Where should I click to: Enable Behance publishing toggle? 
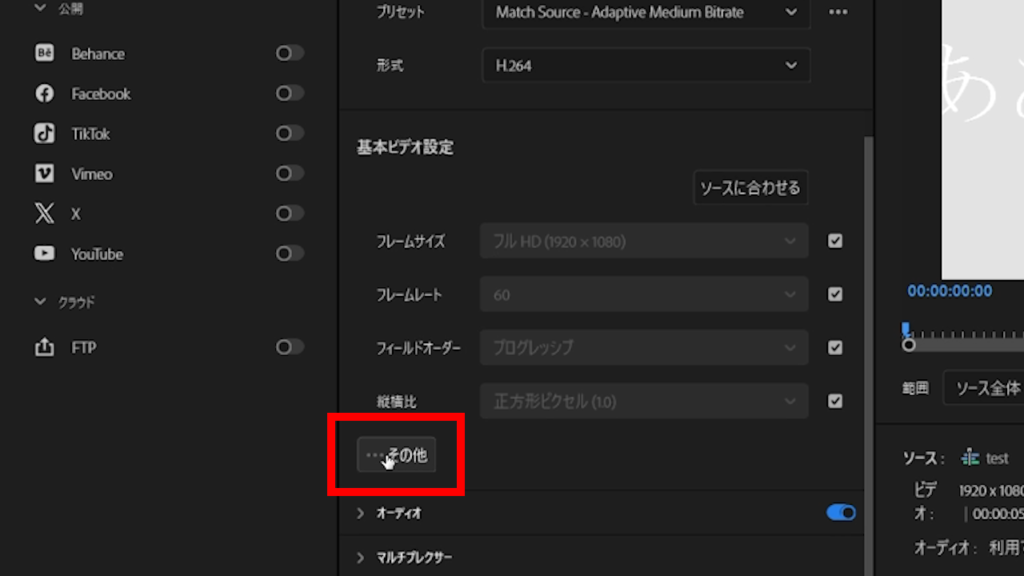point(289,53)
